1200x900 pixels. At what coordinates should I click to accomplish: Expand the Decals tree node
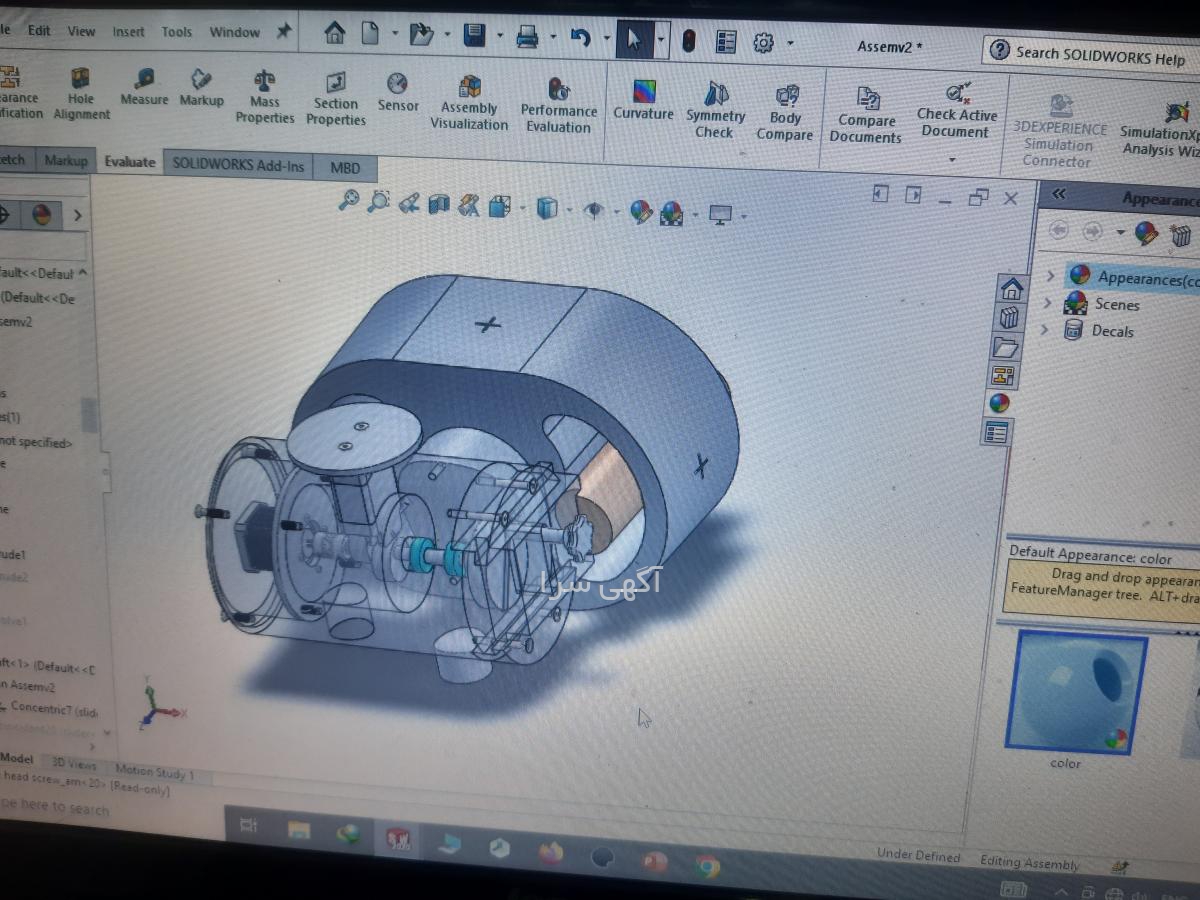[1045, 329]
